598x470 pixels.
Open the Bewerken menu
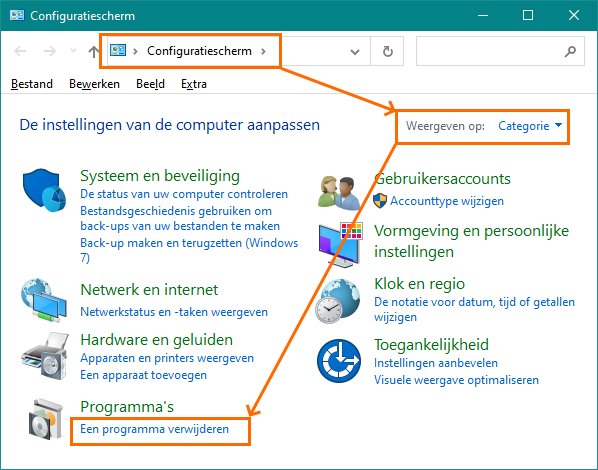[94, 84]
